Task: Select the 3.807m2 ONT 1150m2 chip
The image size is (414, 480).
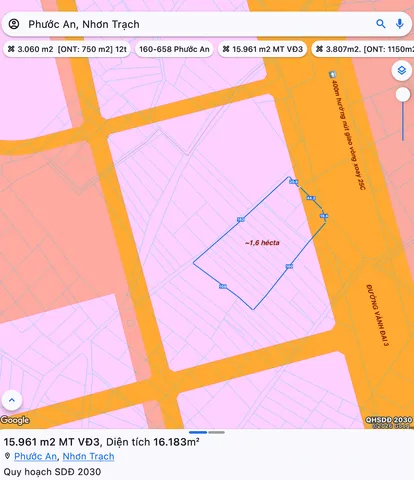Action: pyautogui.click(x=363, y=49)
